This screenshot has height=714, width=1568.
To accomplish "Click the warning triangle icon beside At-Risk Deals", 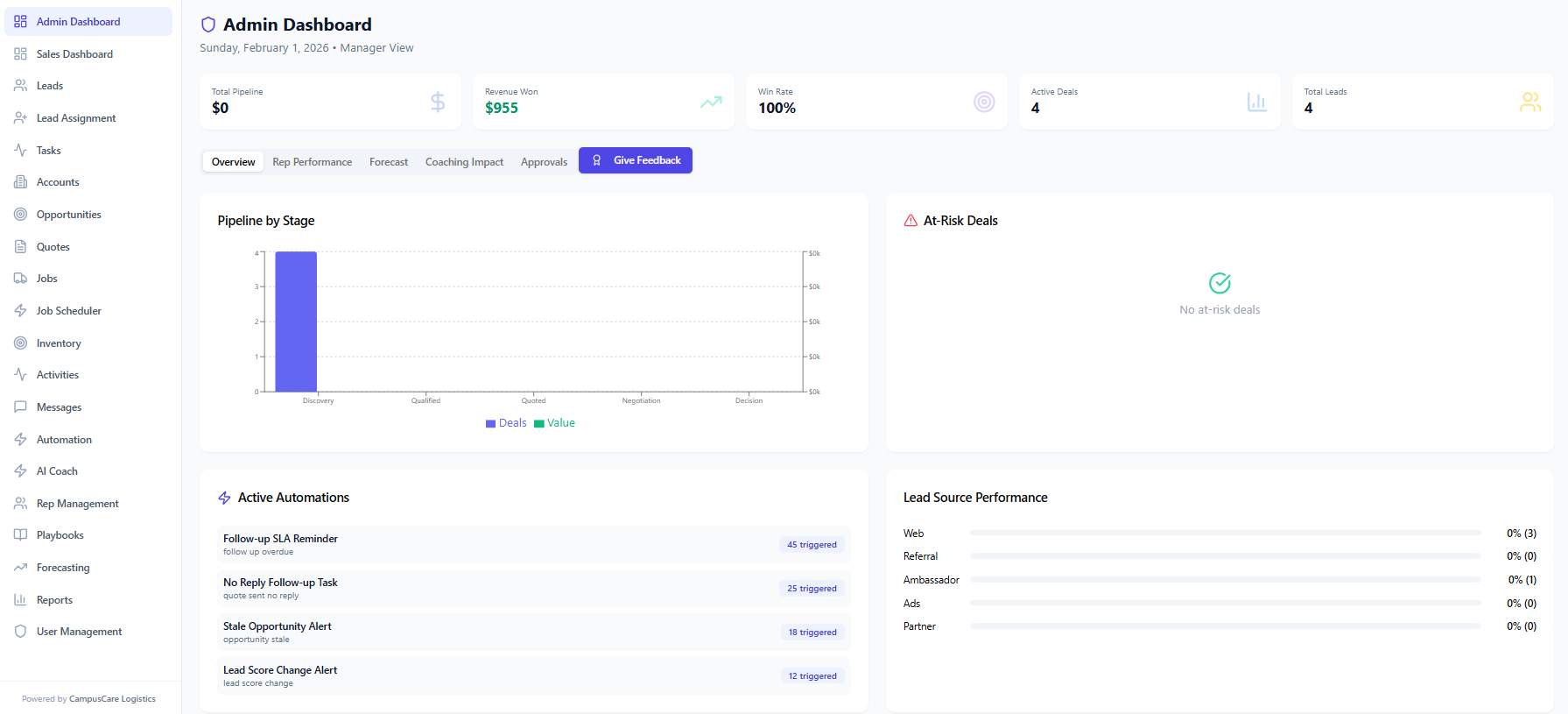I will tap(911, 221).
